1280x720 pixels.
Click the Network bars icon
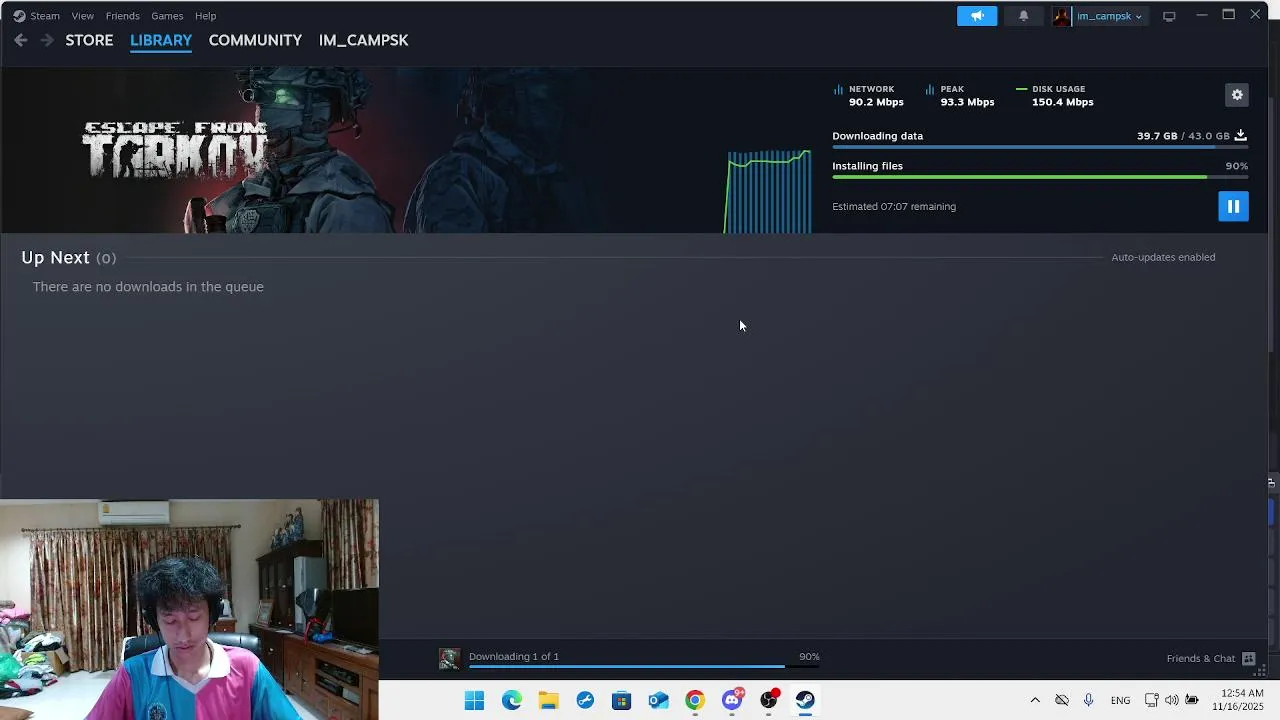click(838, 89)
